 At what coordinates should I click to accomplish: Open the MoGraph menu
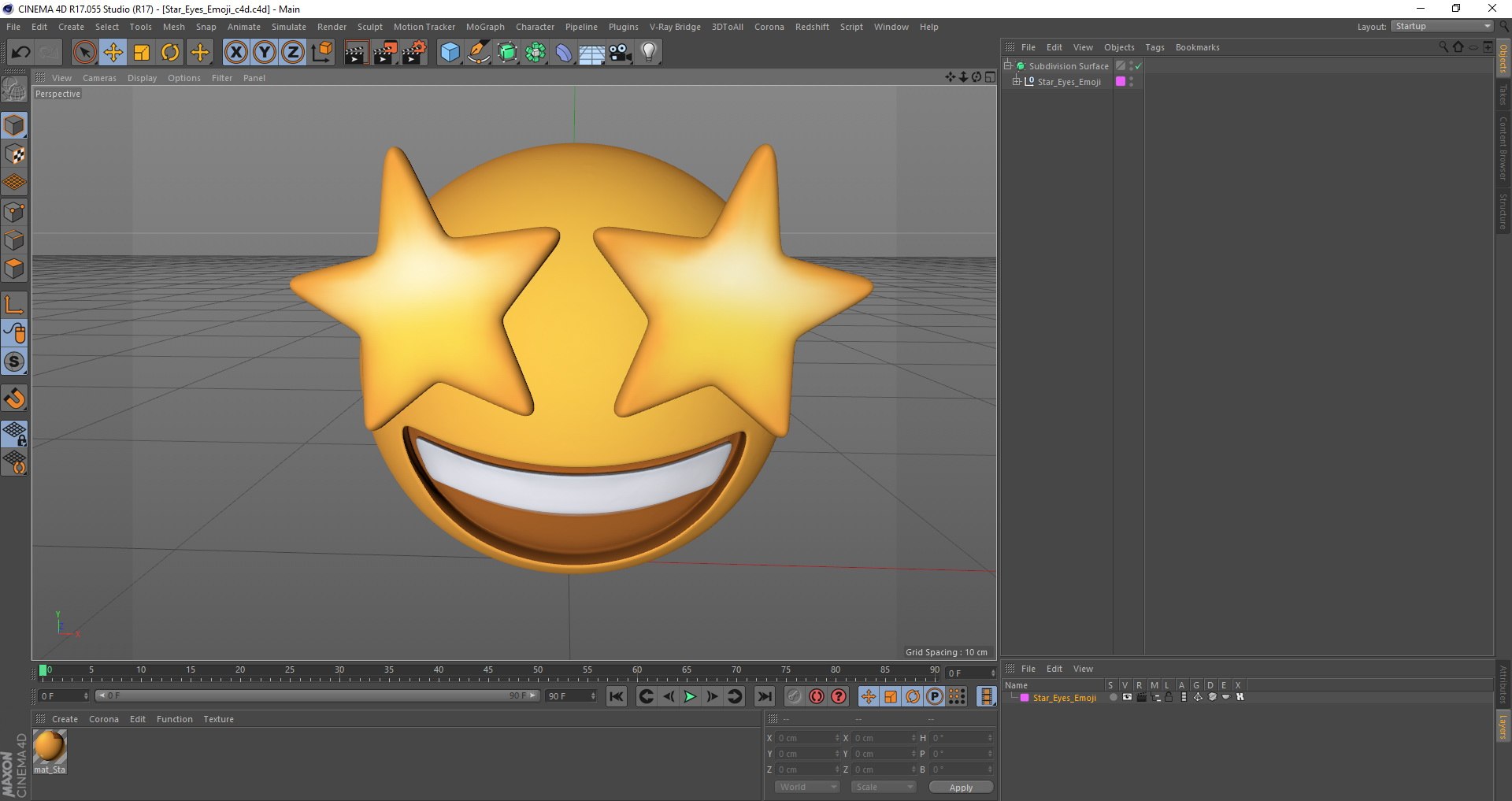coord(485,27)
